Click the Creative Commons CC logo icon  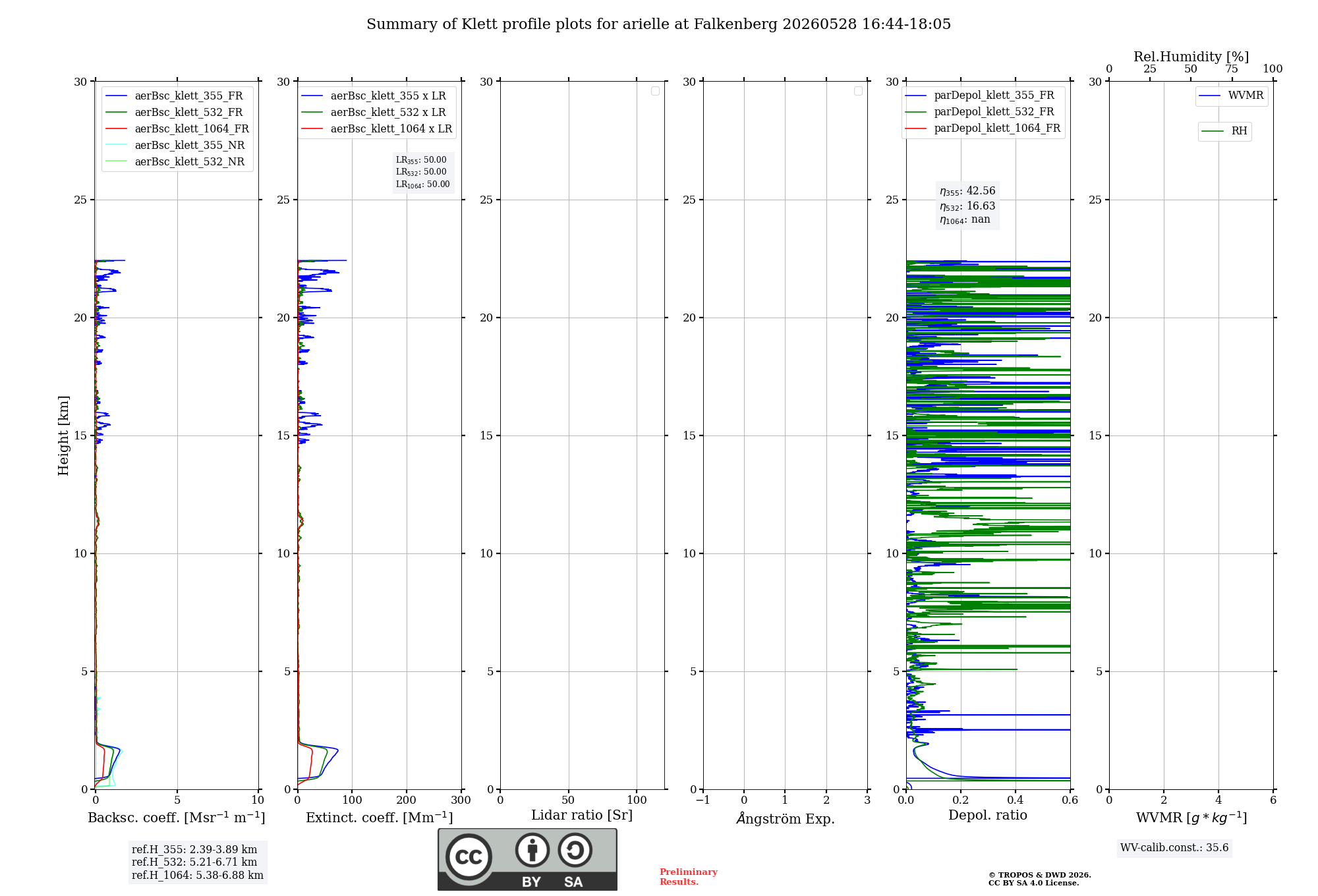469,856
